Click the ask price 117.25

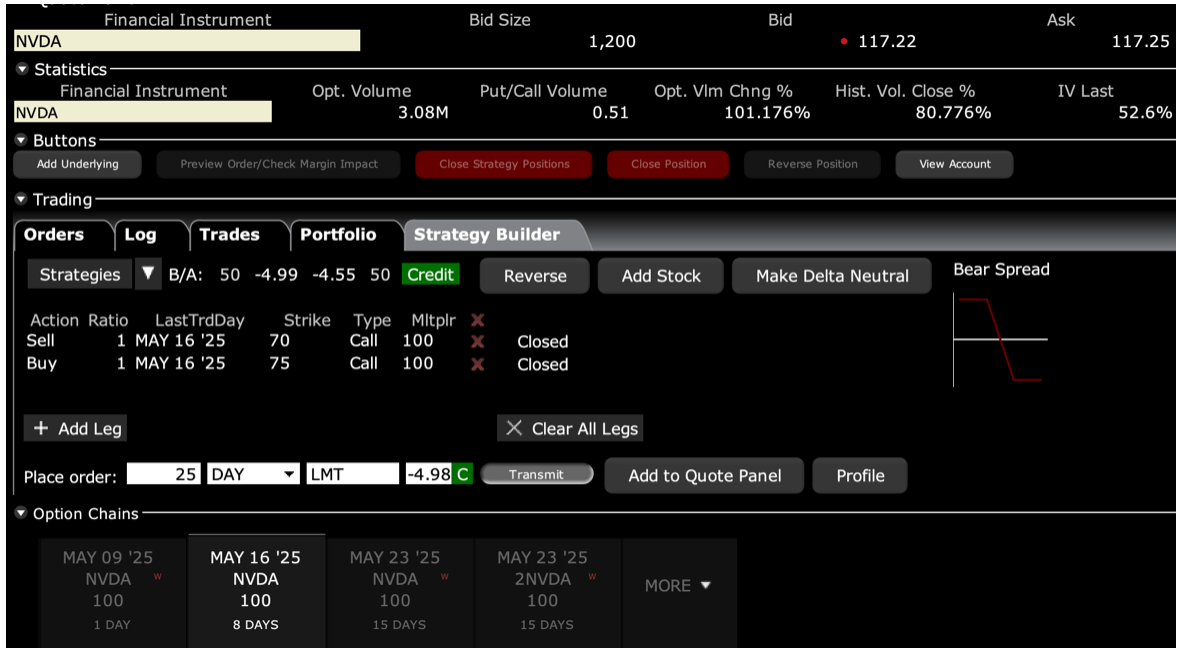[x=1141, y=41]
